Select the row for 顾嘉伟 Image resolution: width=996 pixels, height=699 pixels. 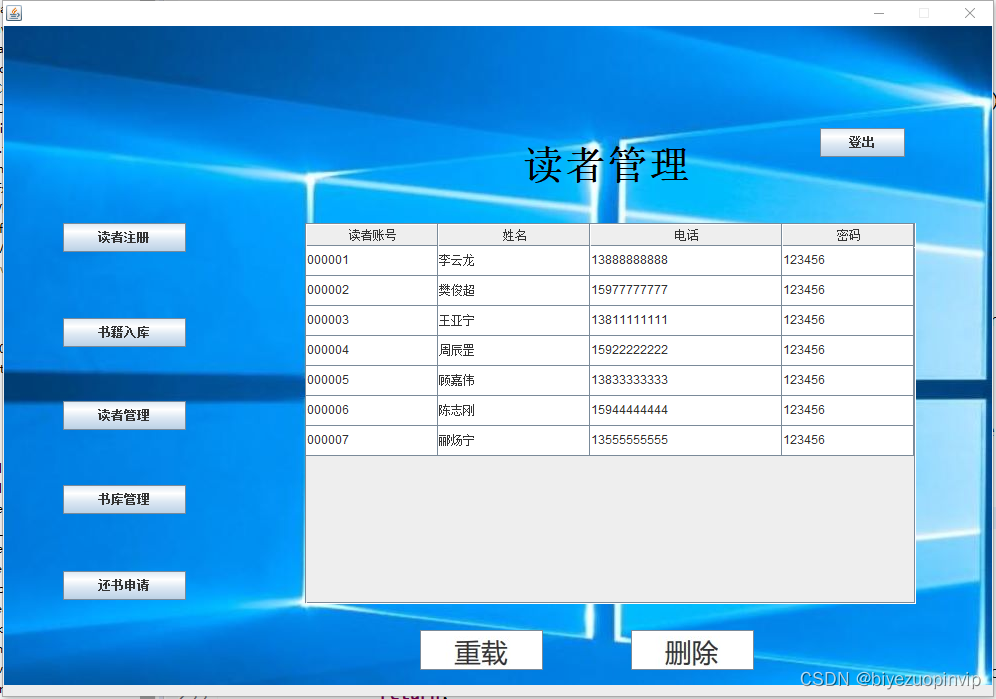coord(512,380)
